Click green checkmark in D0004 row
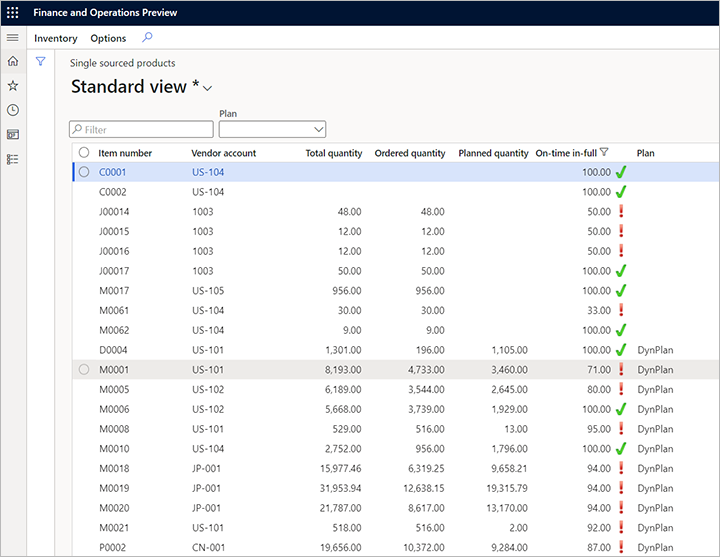 pos(621,350)
